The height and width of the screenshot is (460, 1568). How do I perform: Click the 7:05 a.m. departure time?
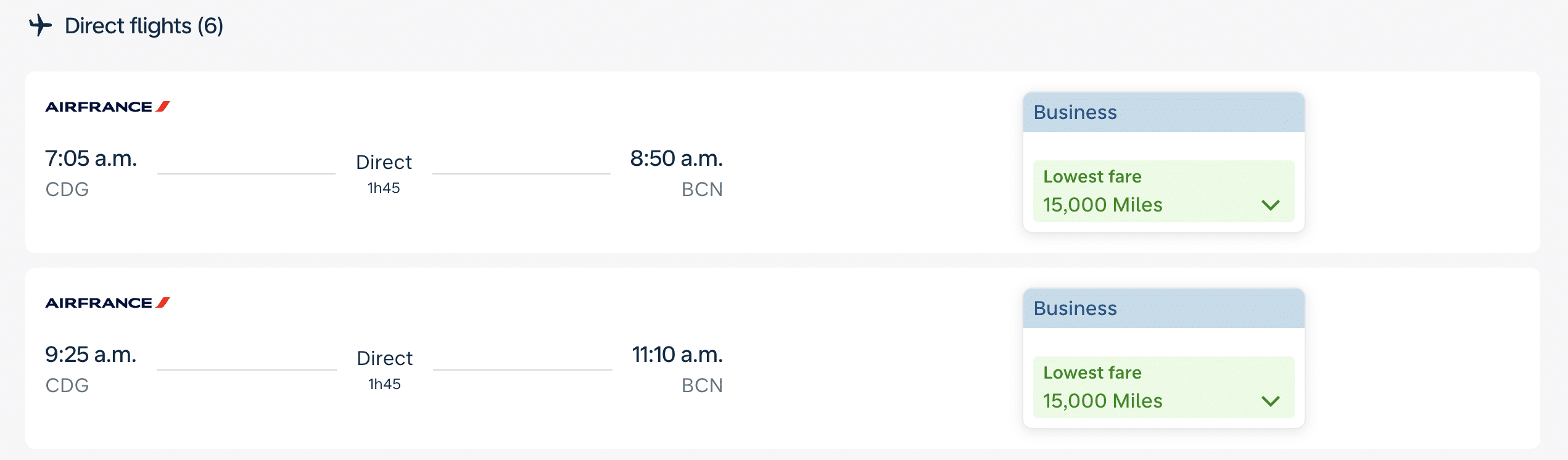91,158
